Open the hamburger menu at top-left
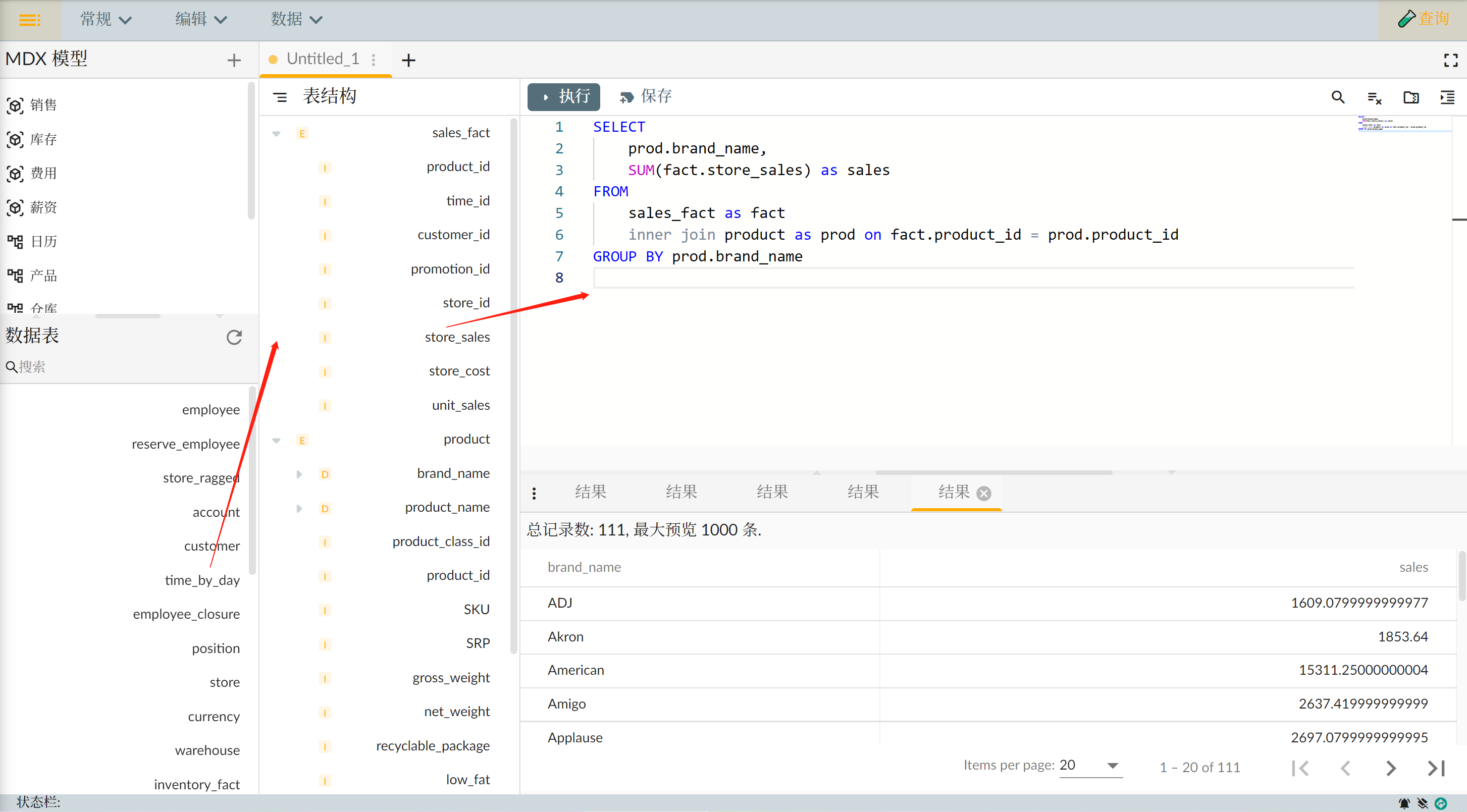 (x=30, y=21)
